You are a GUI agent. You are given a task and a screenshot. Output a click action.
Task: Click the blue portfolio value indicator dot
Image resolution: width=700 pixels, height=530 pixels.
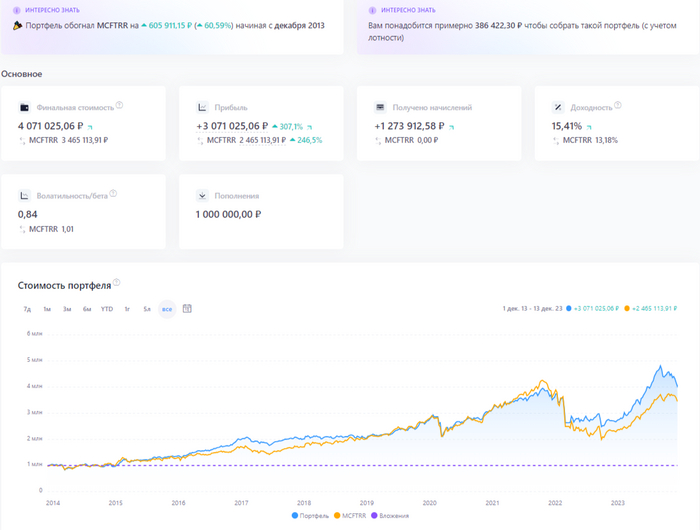point(569,309)
